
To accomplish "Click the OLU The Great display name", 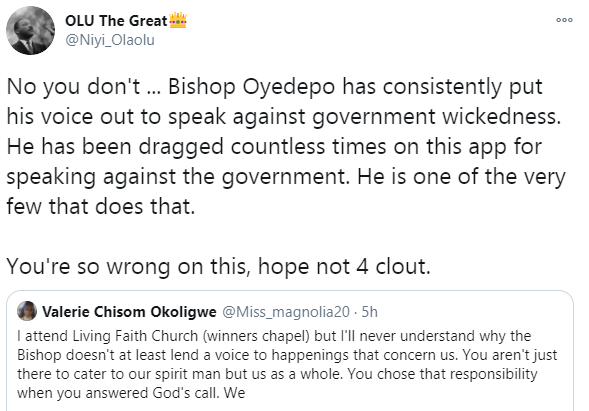I will 116,21.
